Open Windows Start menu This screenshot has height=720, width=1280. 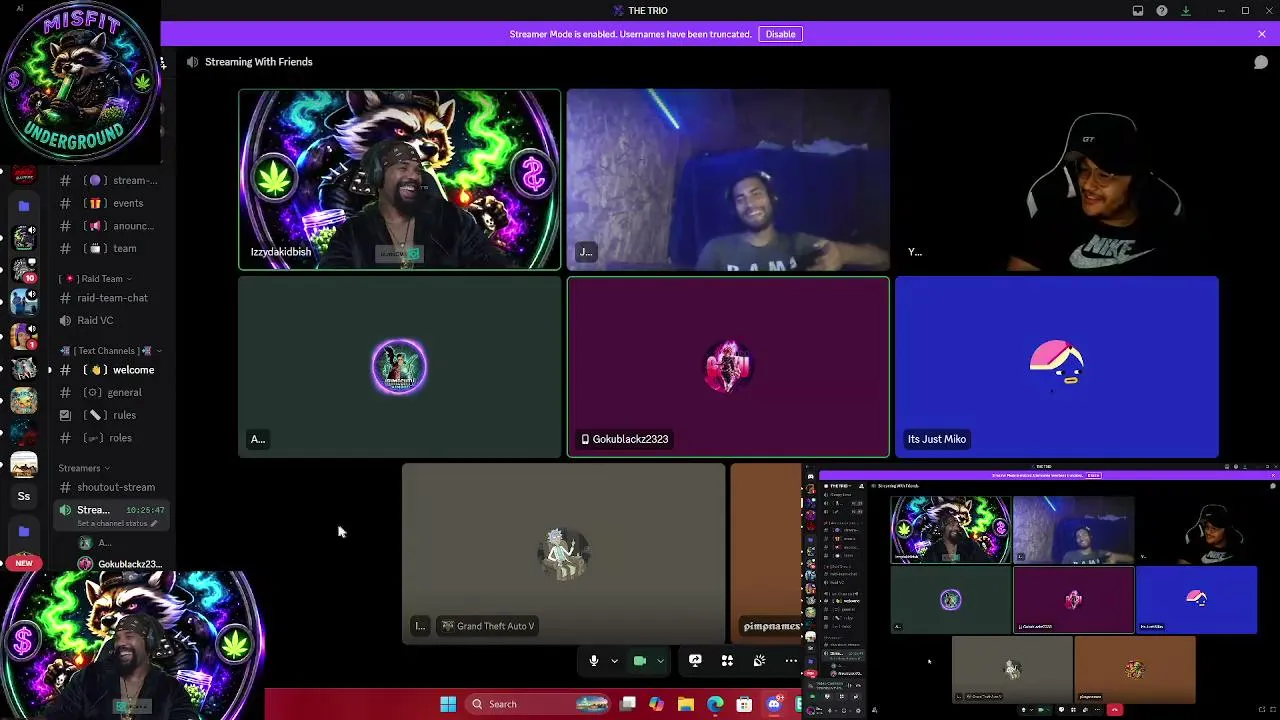pyautogui.click(x=448, y=704)
